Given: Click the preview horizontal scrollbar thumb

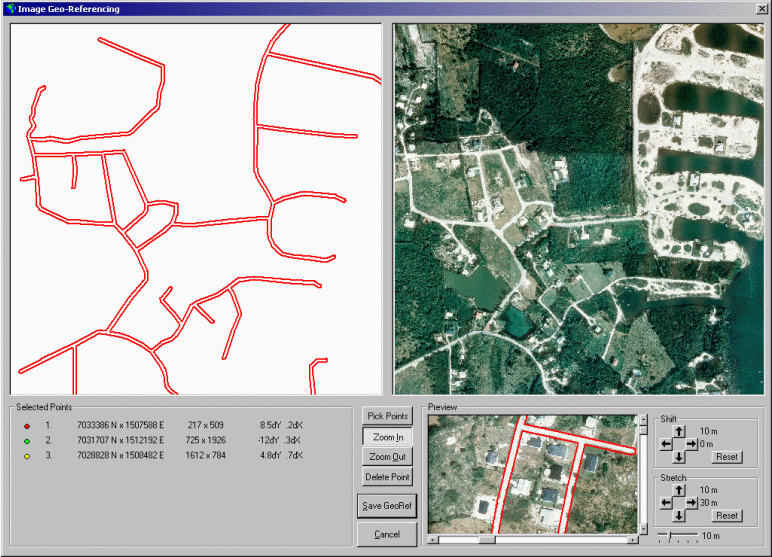Looking at the screenshot, I should click(x=487, y=540).
